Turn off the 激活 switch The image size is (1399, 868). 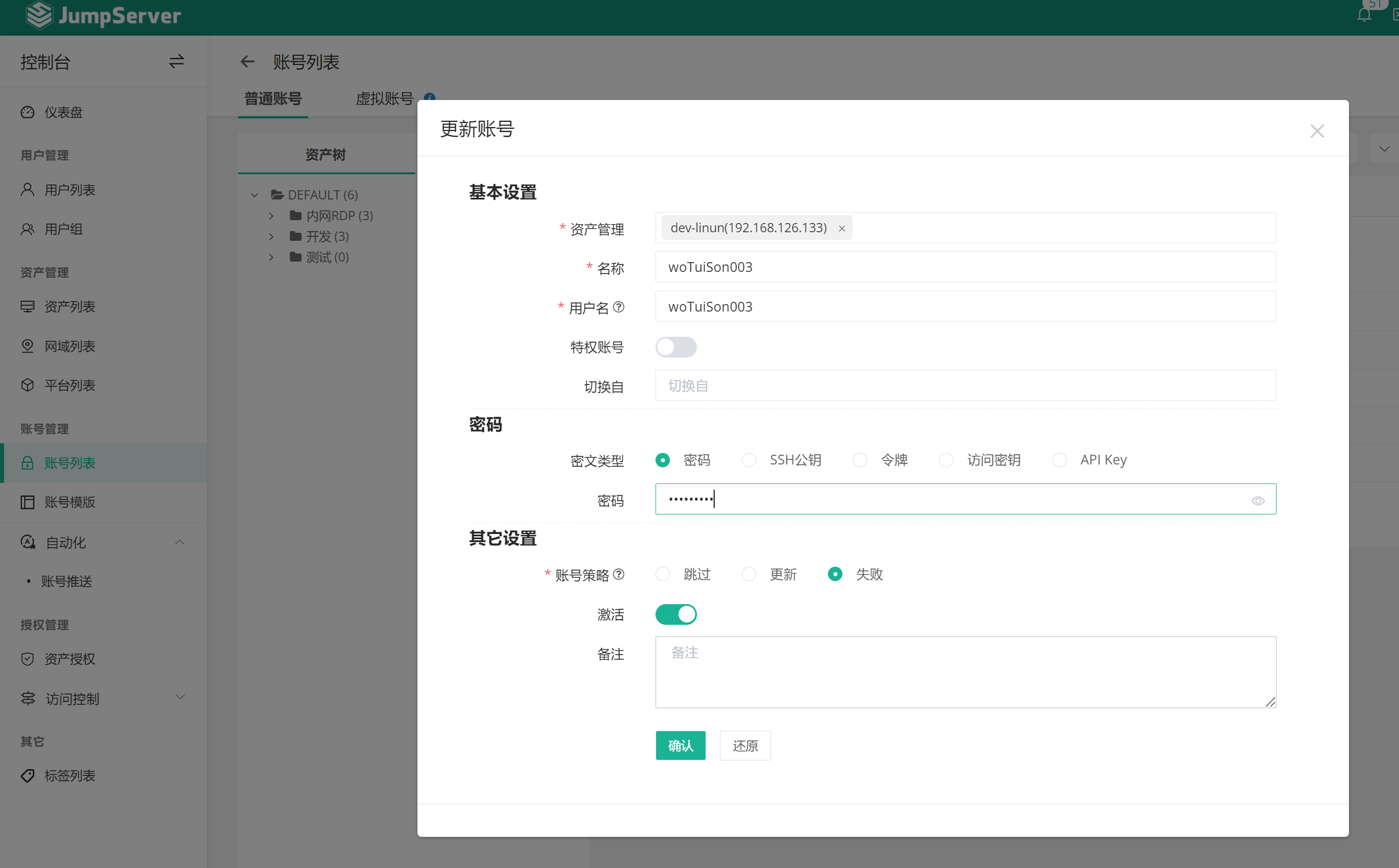pyautogui.click(x=676, y=614)
